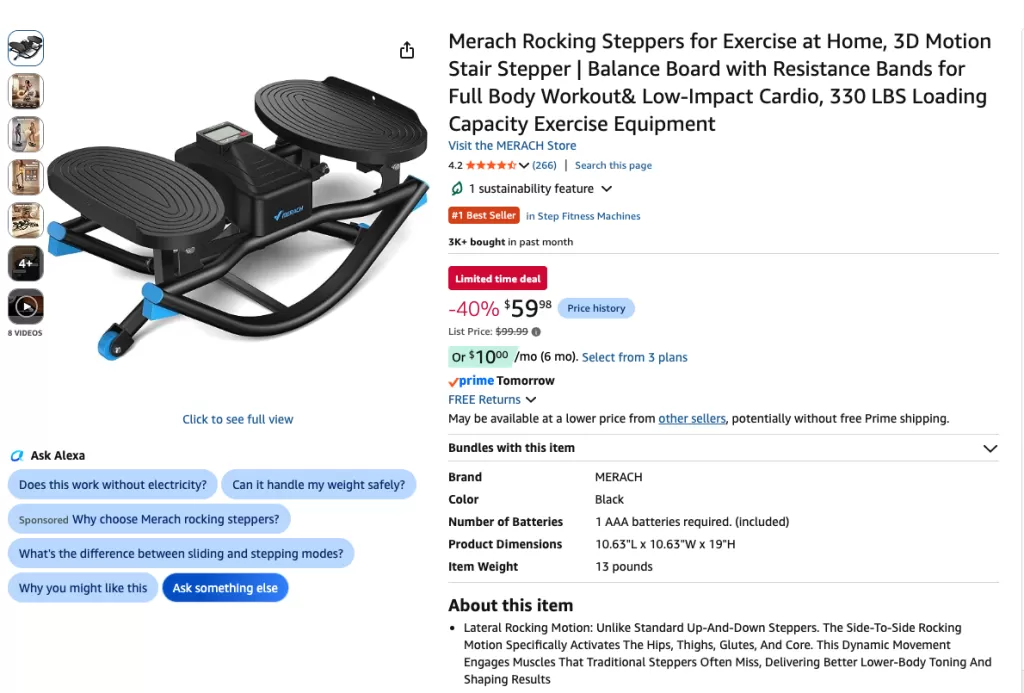Open the other sellers link

(x=692, y=419)
